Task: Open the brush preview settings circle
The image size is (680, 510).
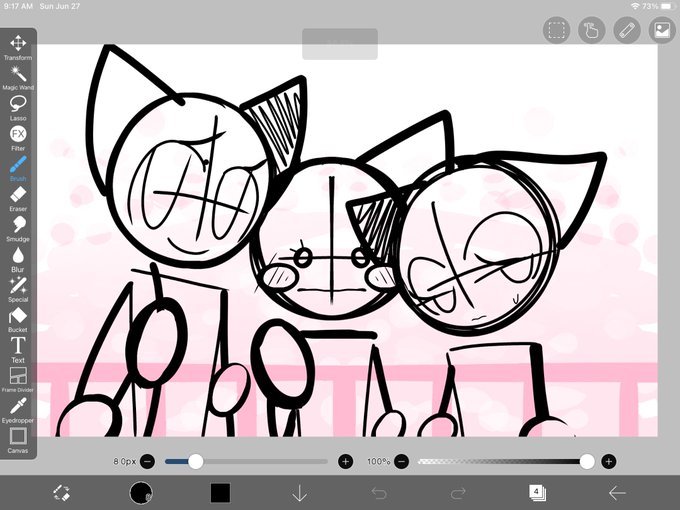Action: pyautogui.click(x=141, y=493)
